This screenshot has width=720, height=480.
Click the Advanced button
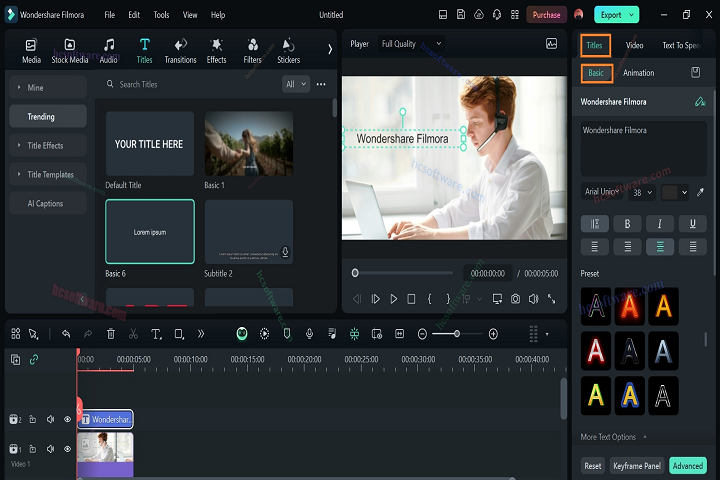pos(688,466)
